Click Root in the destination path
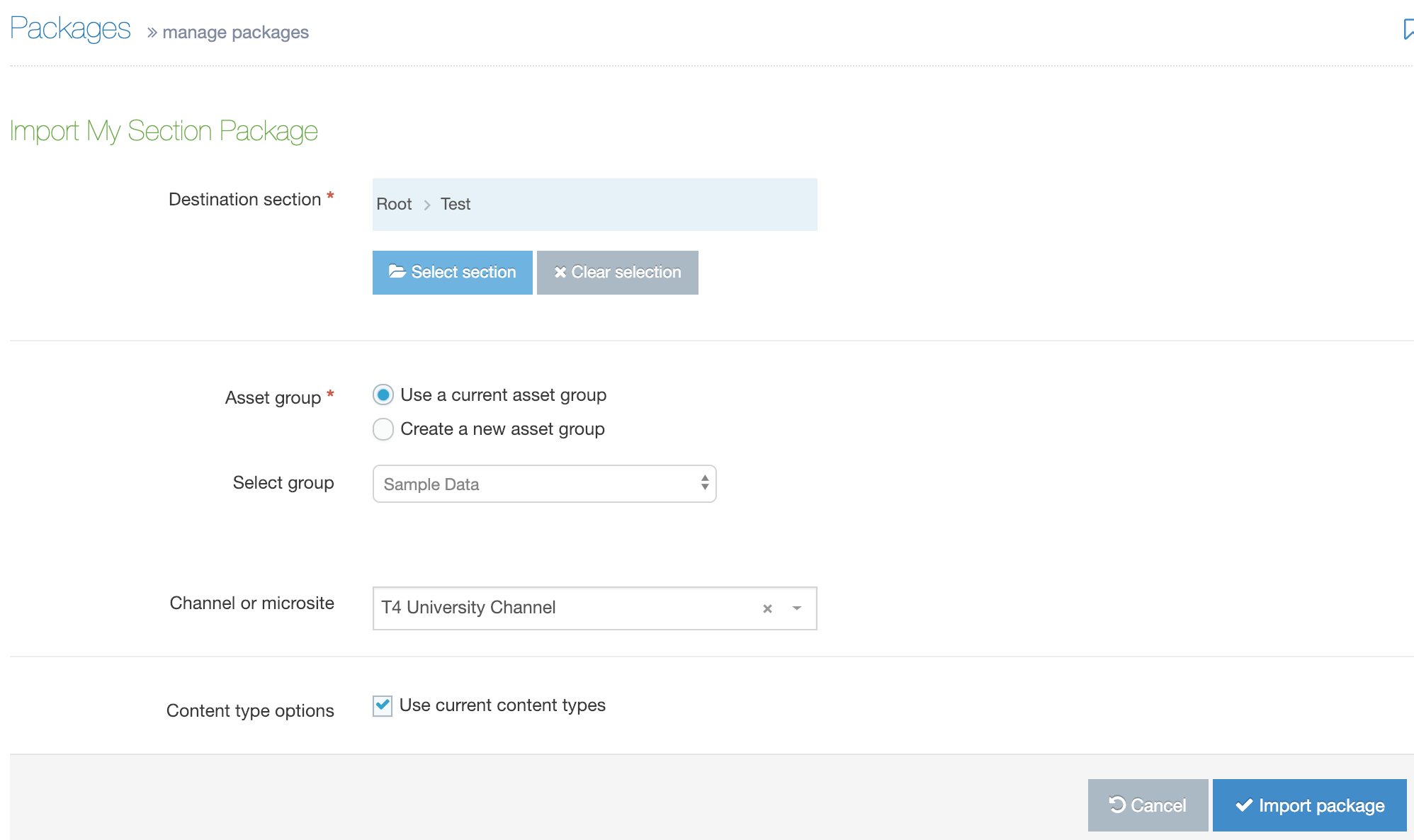Viewport: 1414px width, 840px height. (394, 204)
